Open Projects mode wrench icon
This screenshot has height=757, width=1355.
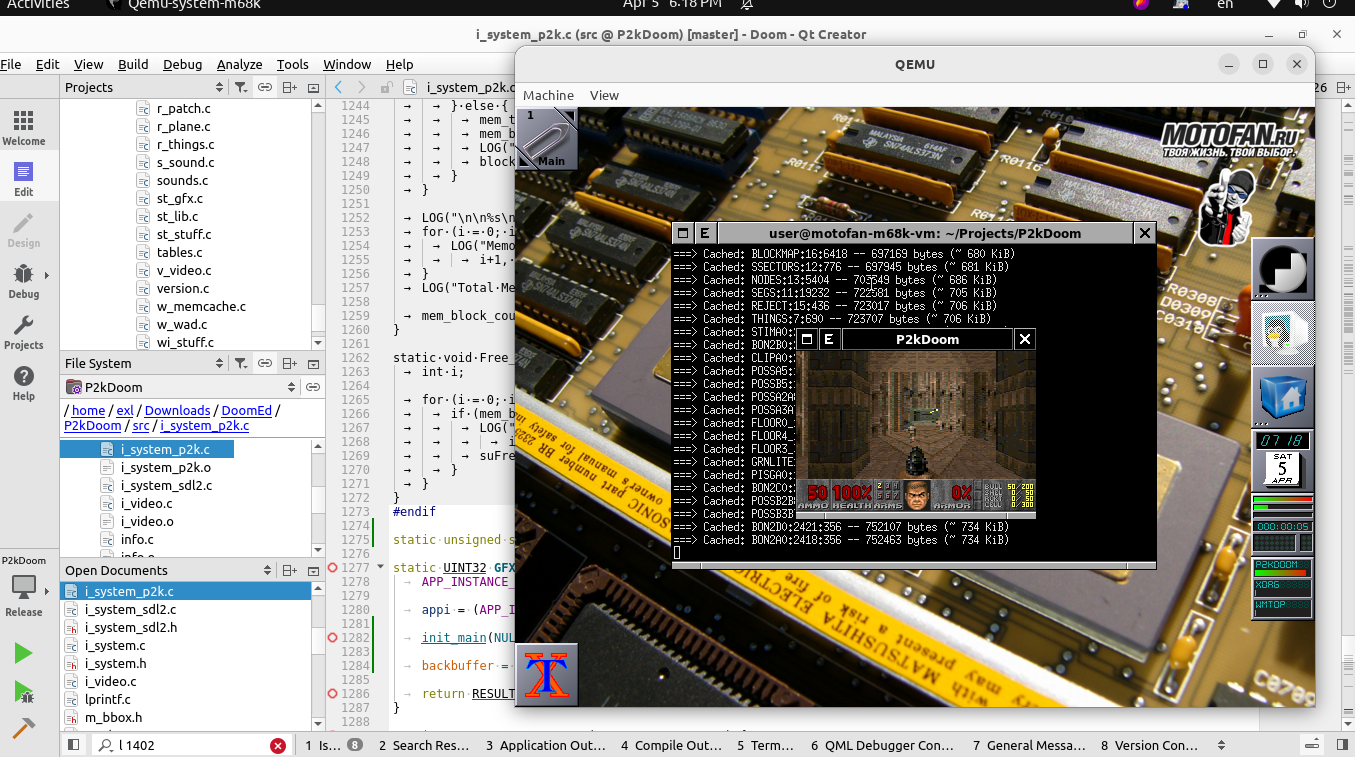tap(23, 332)
